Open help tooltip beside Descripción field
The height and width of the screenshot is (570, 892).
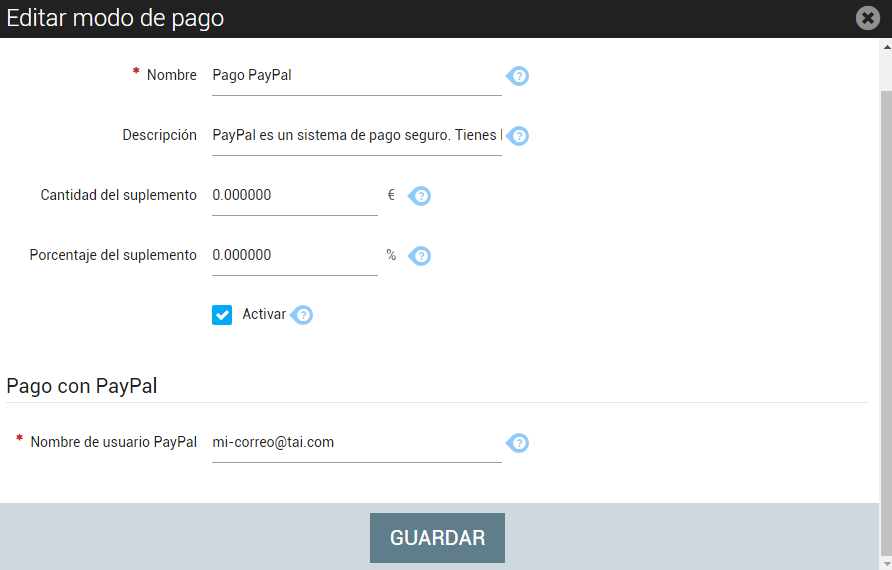pos(518,136)
